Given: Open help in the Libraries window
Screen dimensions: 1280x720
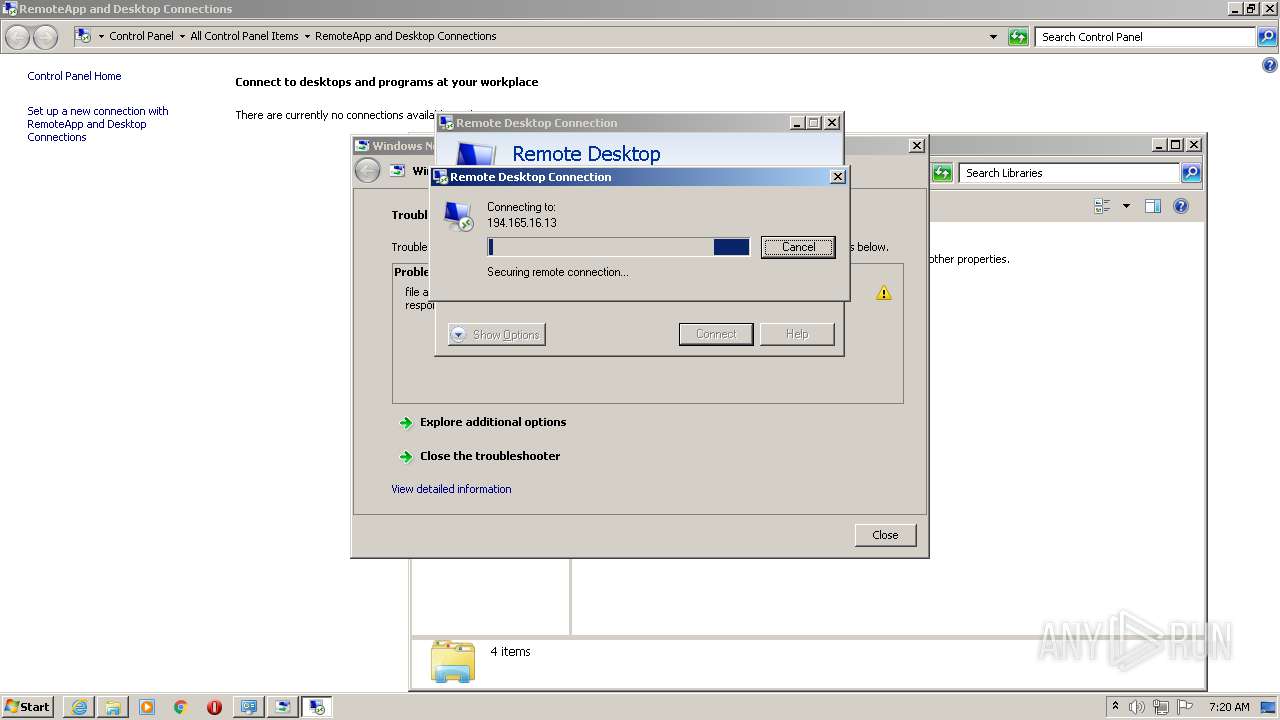Looking at the screenshot, I should pos(1181,206).
